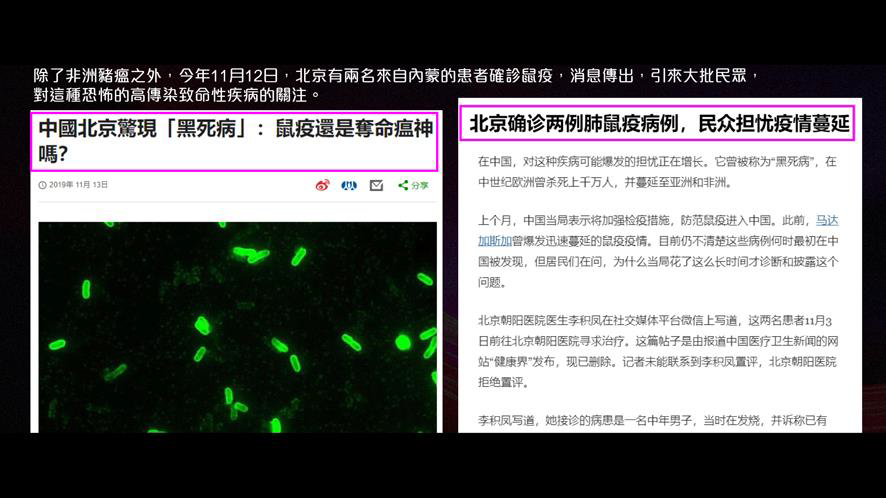This screenshot has width=886, height=498.
Task: Open the 中國北京驚現「黑死病」 headline
Action: (234, 141)
